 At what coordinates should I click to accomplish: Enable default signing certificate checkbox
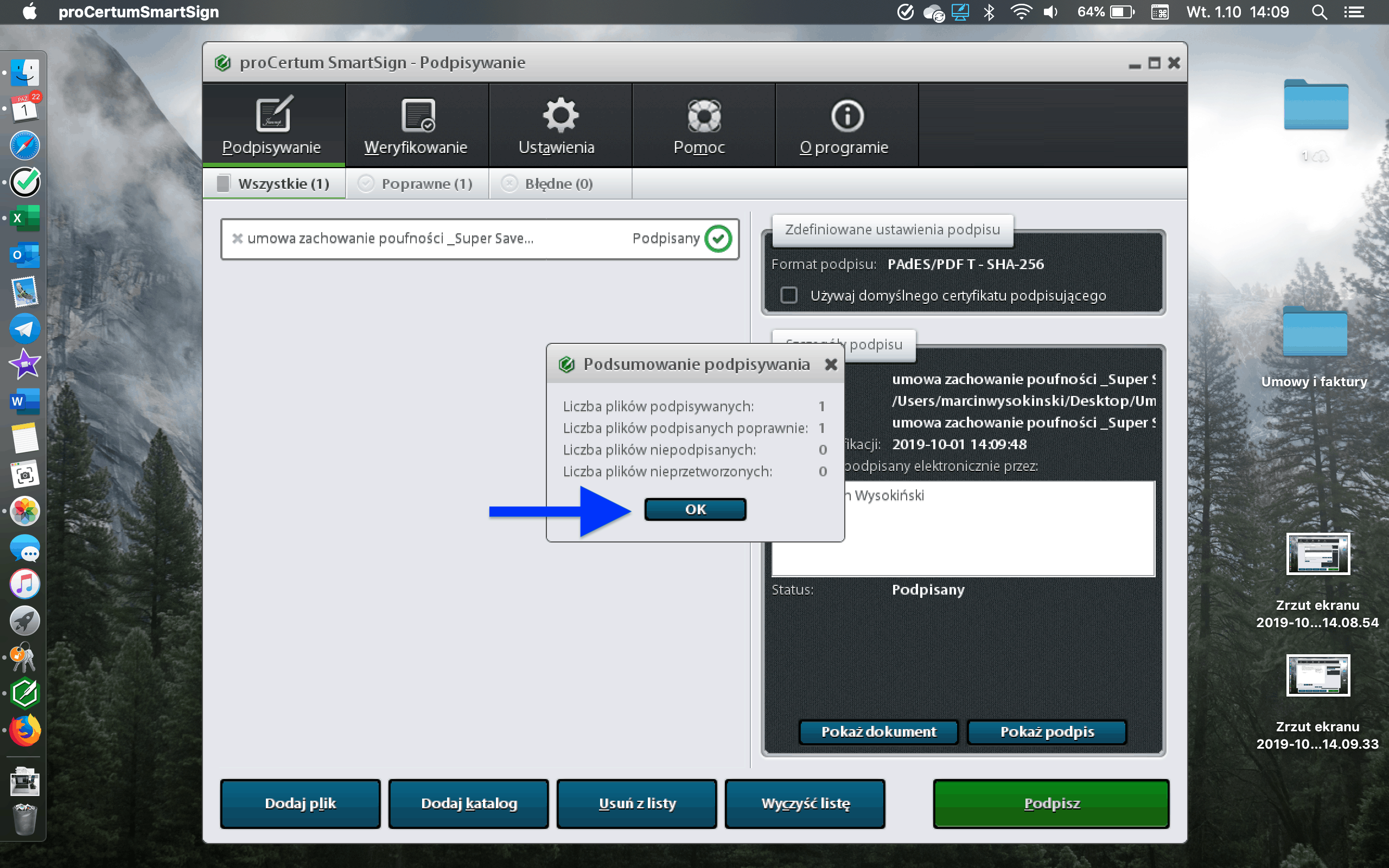pyautogui.click(x=788, y=295)
